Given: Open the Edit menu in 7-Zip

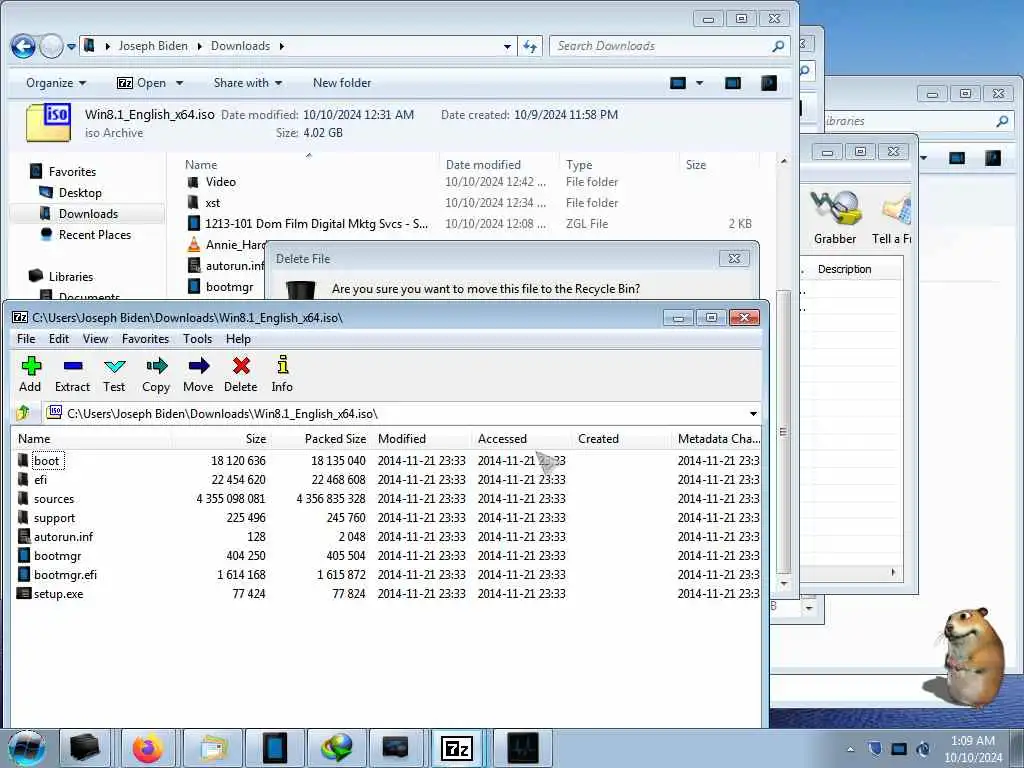Looking at the screenshot, I should pyautogui.click(x=59, y=338).
